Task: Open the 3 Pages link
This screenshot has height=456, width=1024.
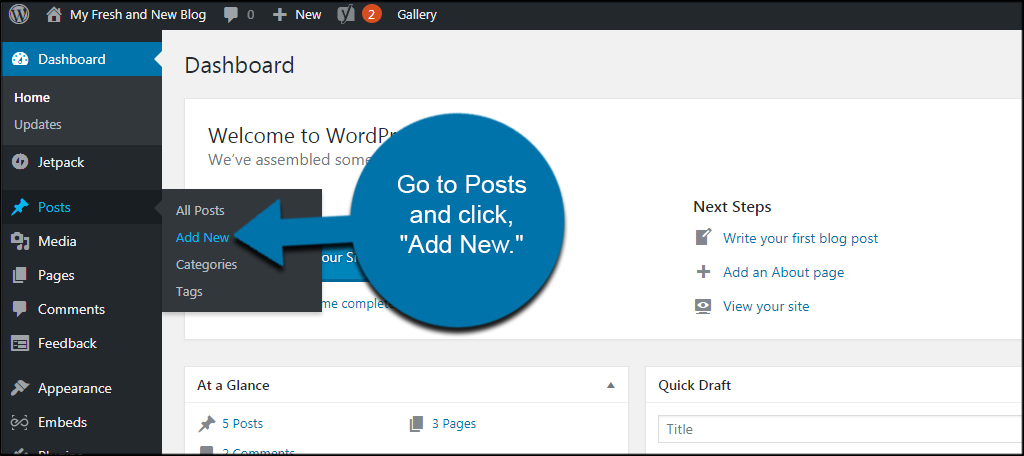Action: (454, 423)
